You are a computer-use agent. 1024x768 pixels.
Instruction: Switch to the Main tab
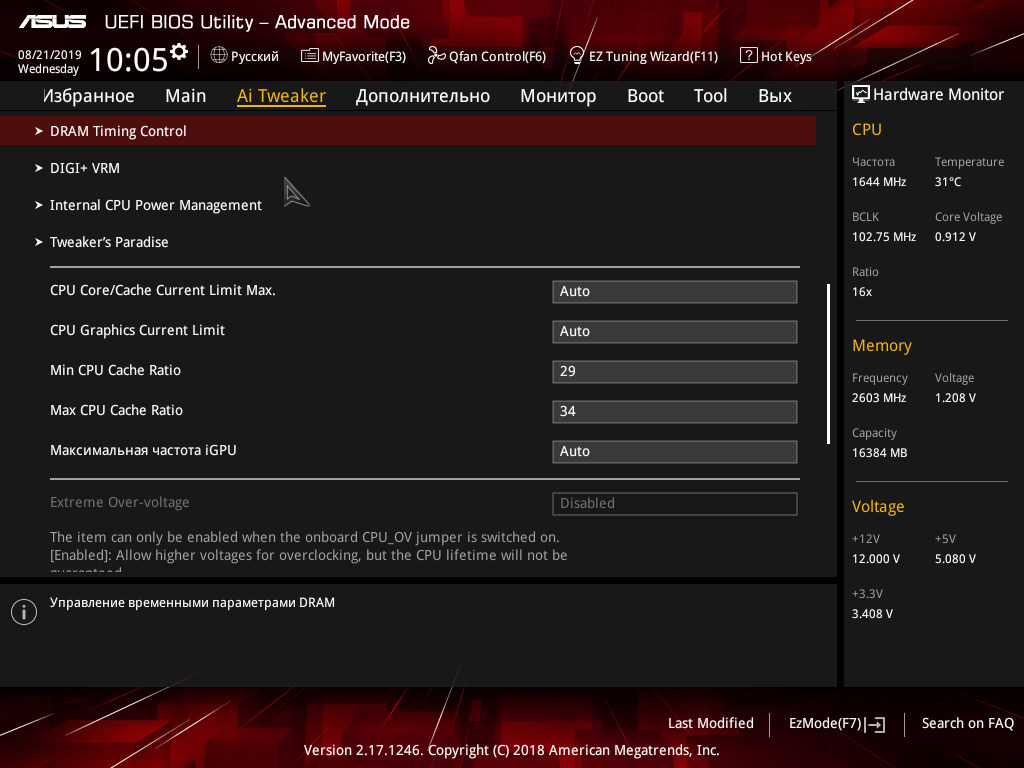pos(185,96)
